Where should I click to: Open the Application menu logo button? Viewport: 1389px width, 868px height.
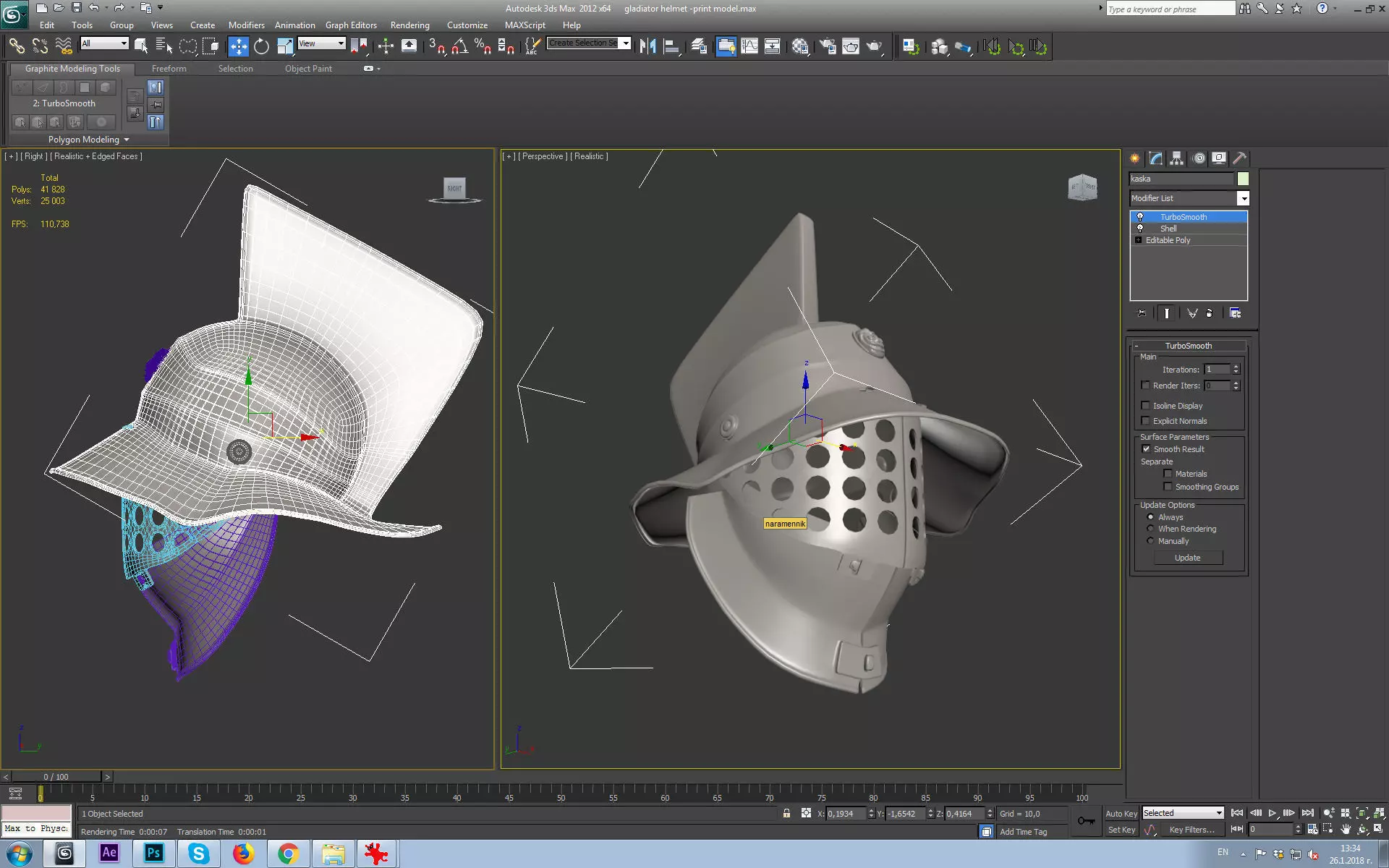14,13
